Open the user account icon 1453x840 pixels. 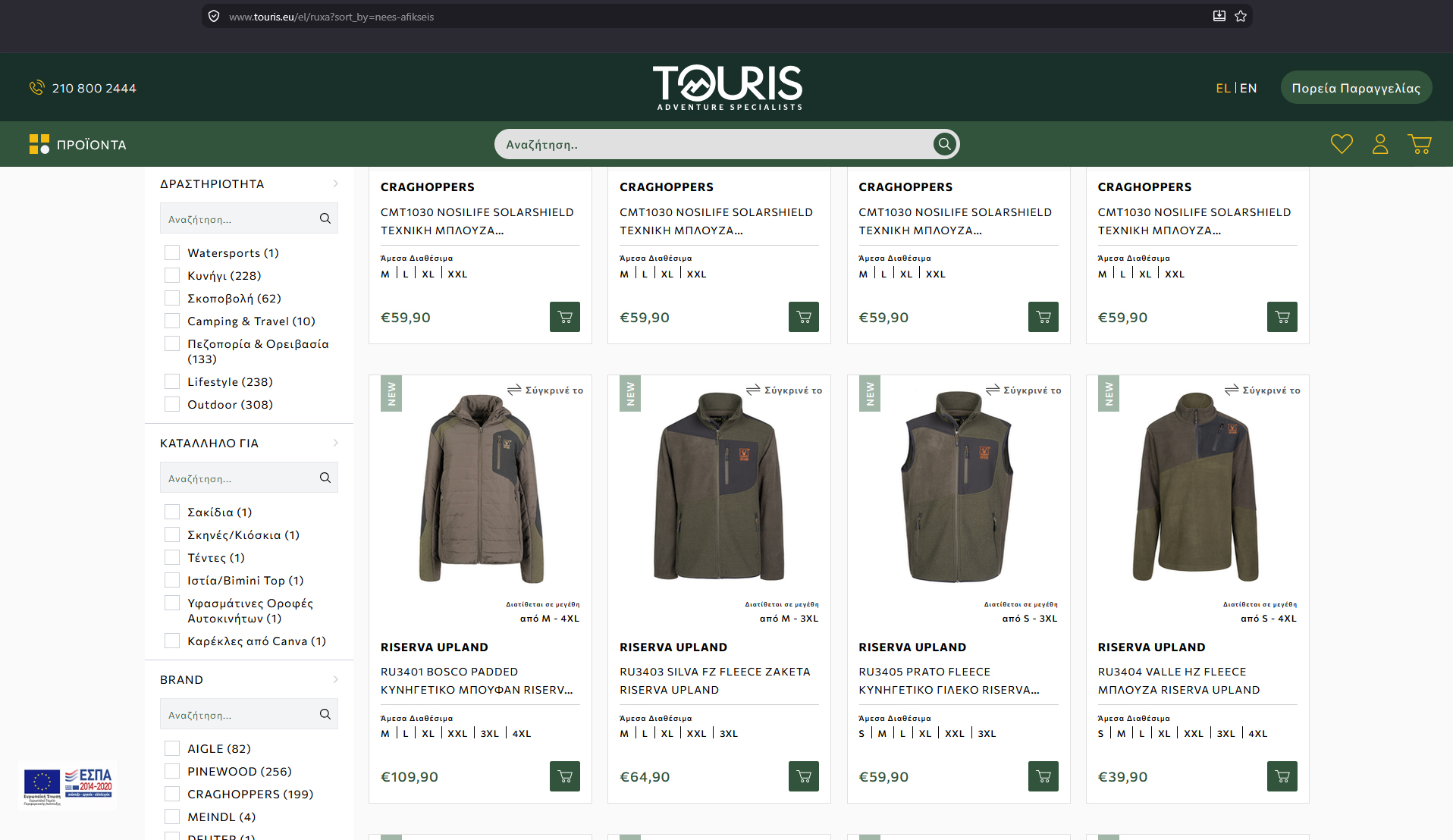[x=1380, y=144]
